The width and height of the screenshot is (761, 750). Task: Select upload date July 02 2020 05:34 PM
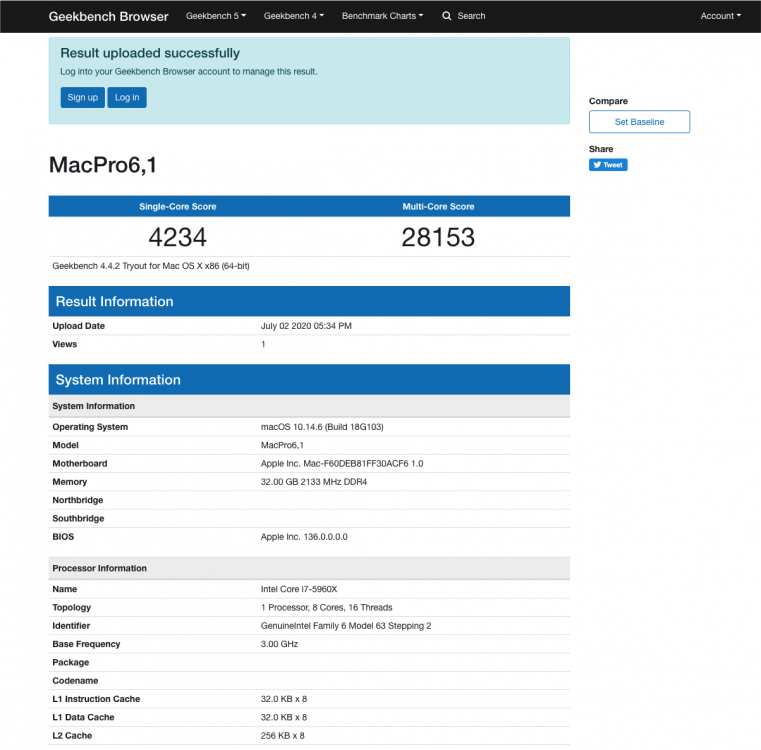(306, 326)
